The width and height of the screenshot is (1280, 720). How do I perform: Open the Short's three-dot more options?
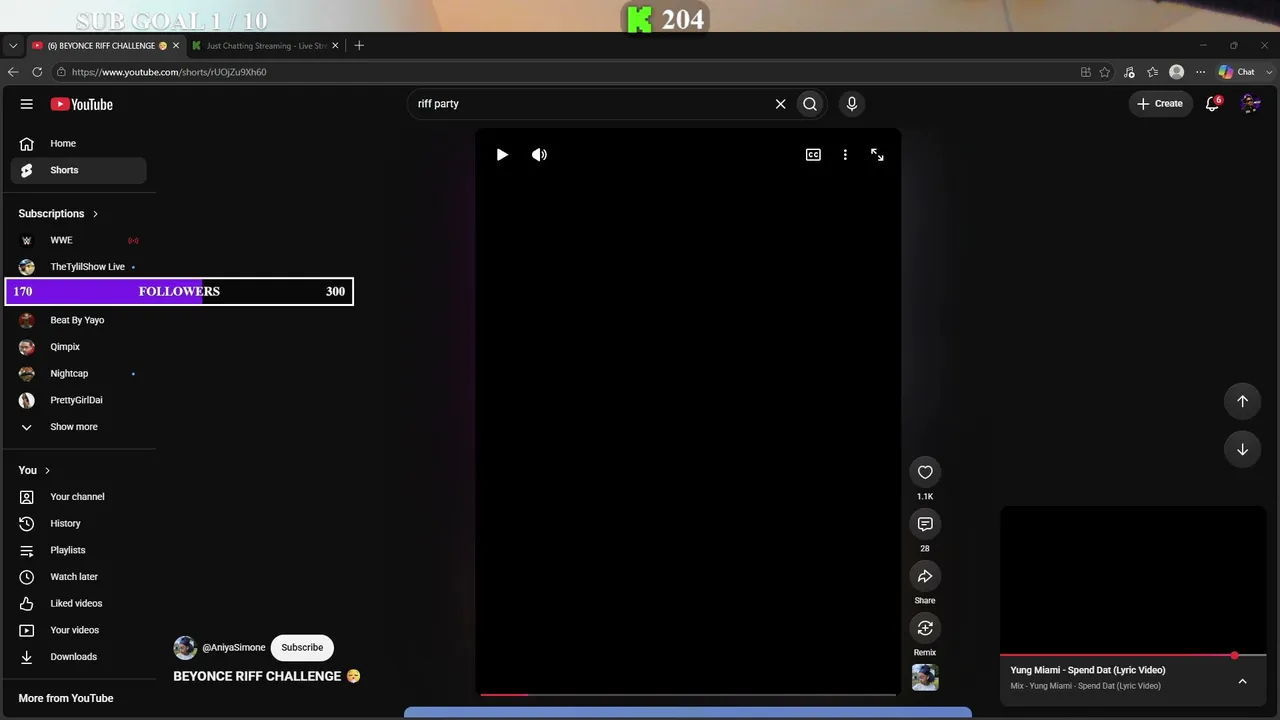point(845,155)
